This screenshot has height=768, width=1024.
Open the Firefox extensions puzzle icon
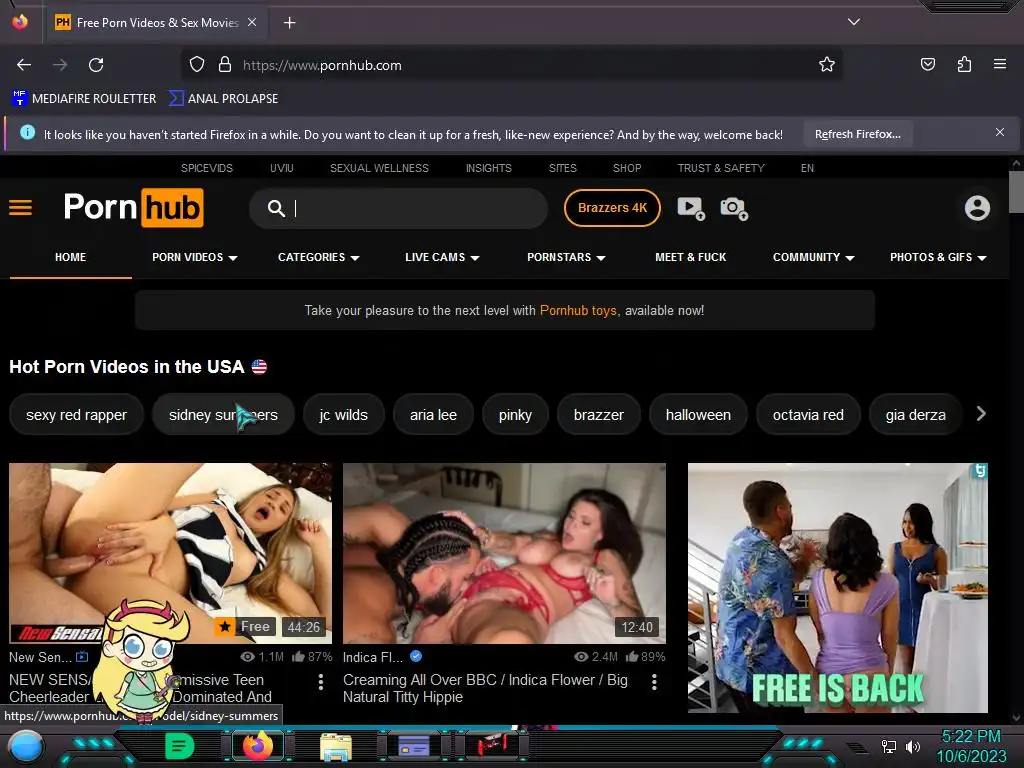(964, 64)
